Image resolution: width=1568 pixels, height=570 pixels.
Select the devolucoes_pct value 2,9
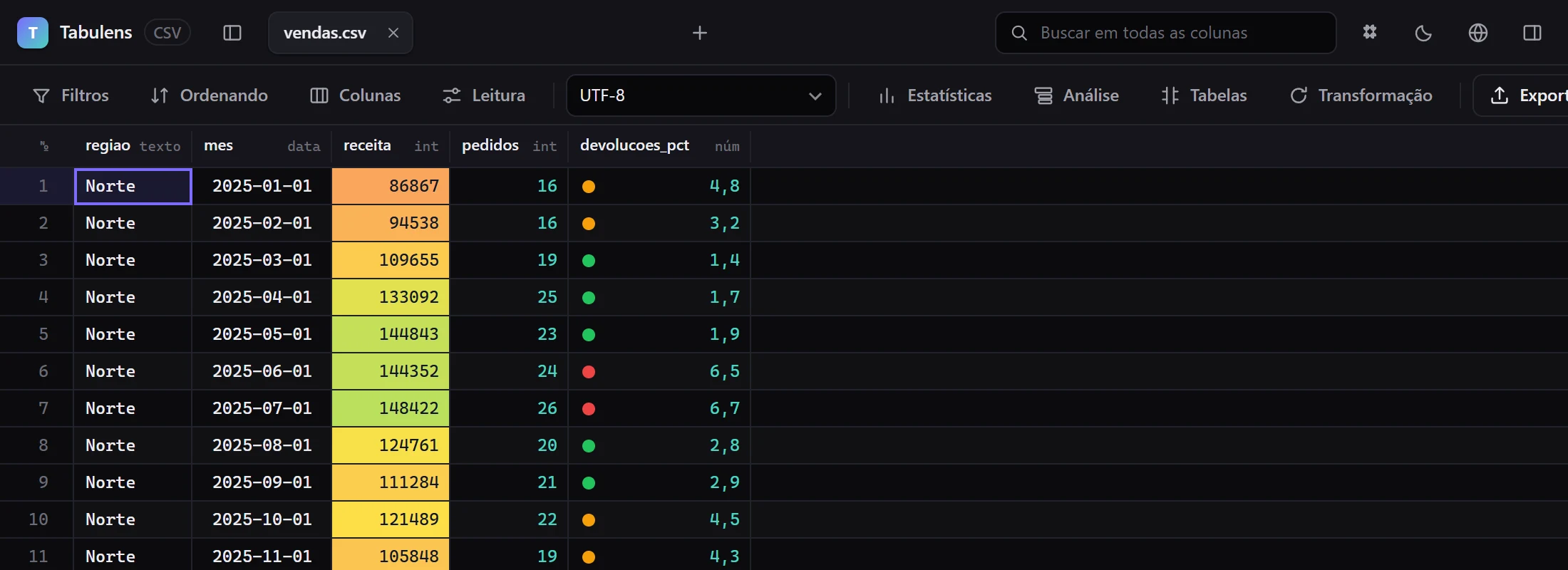724,482
